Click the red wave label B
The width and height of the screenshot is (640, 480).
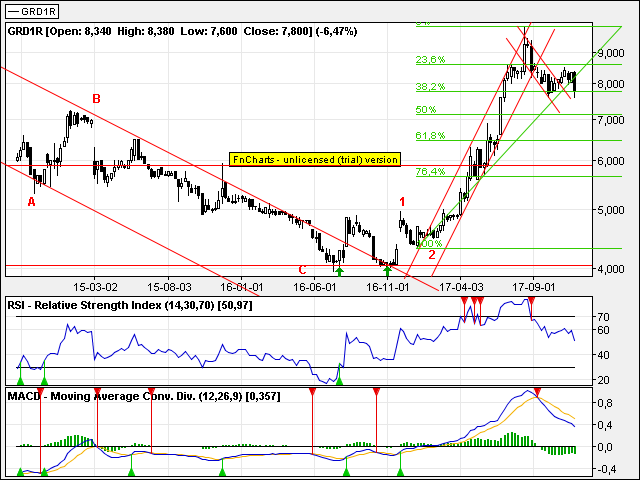(96, 99)
